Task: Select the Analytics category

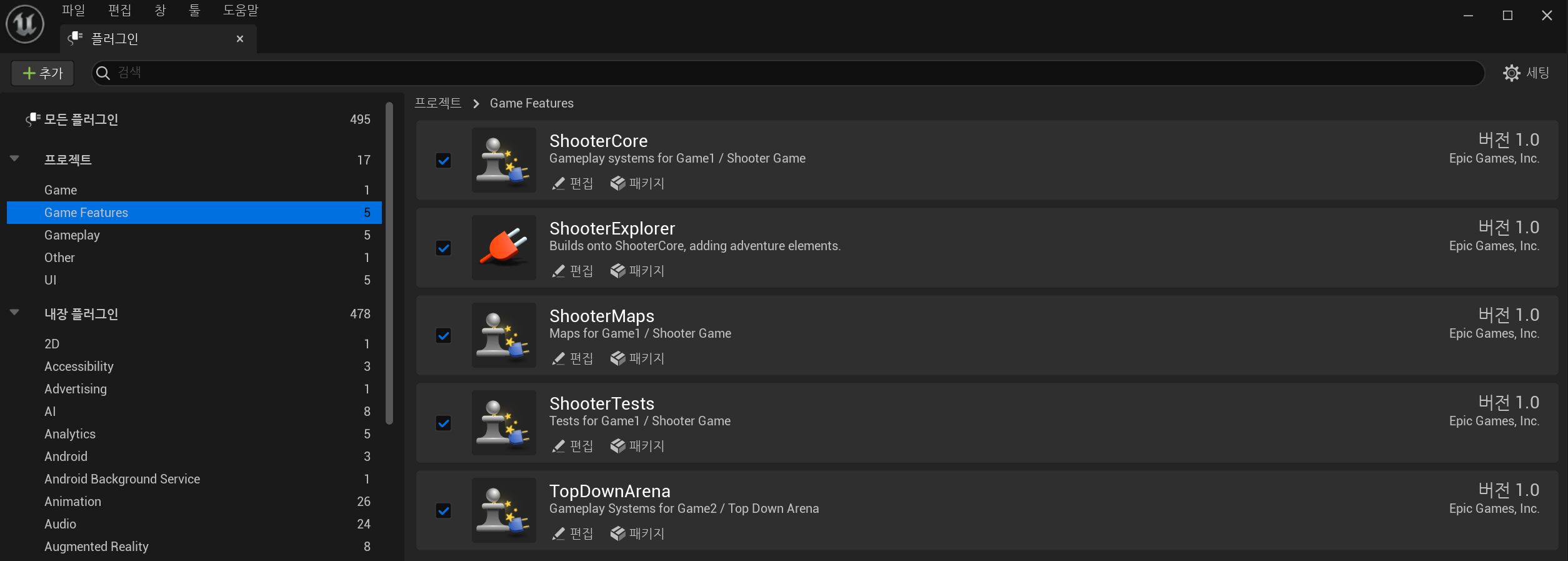Action: click(194, 434)
